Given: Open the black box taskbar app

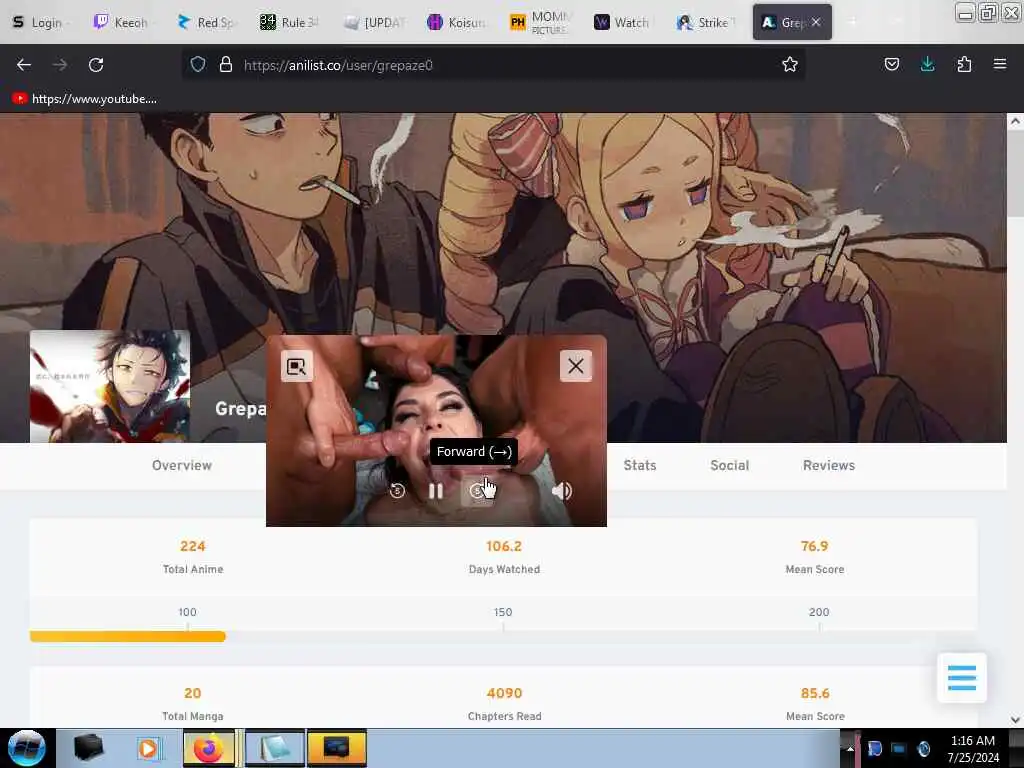Looking at the screenshot, I should 89,748.
